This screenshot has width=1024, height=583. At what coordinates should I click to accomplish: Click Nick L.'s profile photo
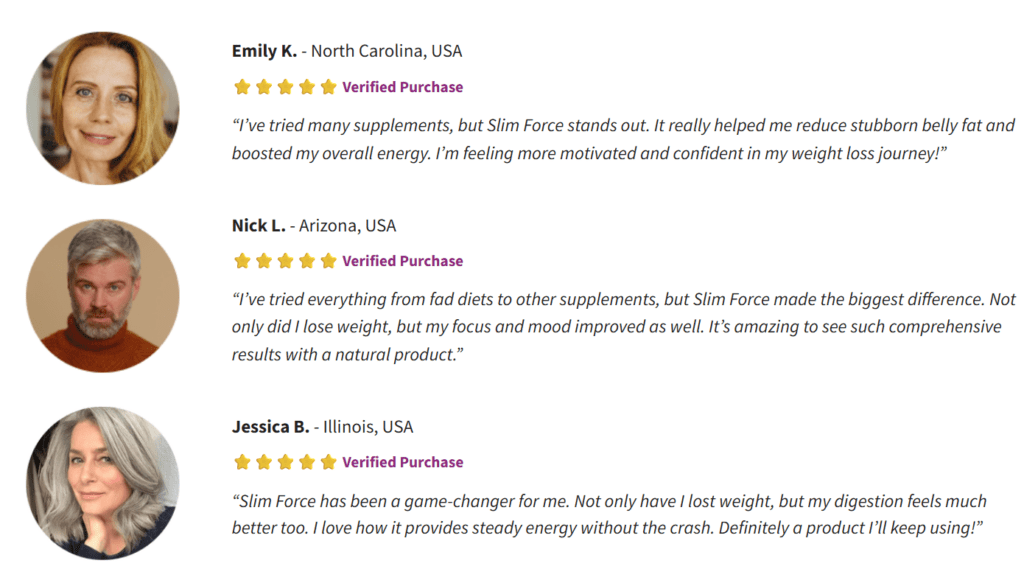point(103,296)
